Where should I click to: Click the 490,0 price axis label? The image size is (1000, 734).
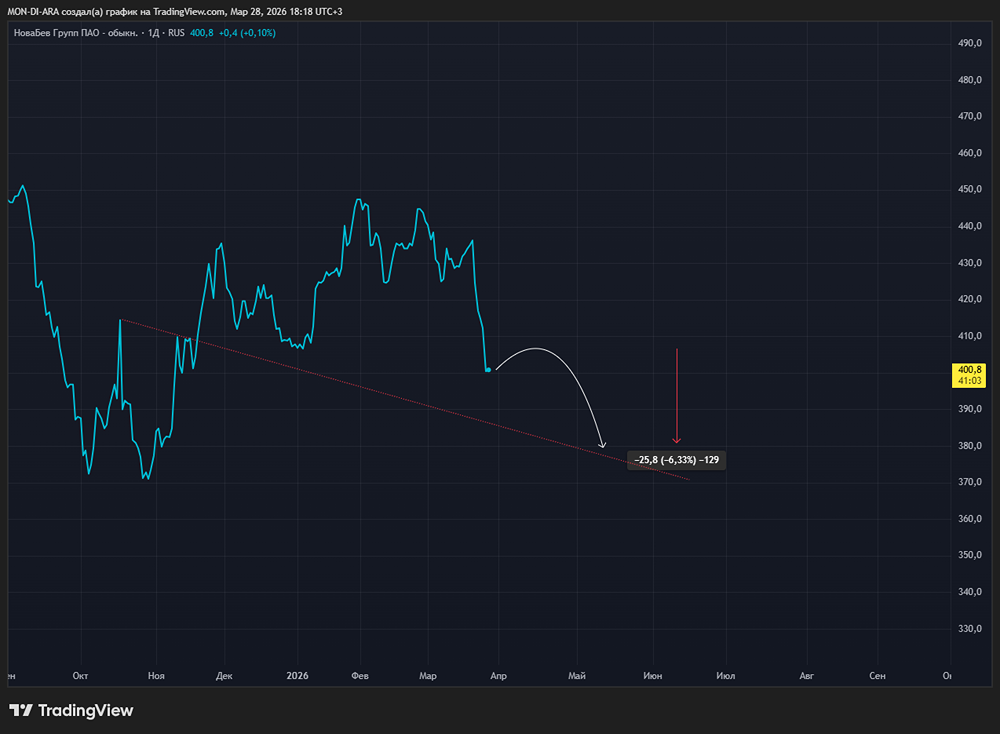pyautogui.click(x=969, y=43)
